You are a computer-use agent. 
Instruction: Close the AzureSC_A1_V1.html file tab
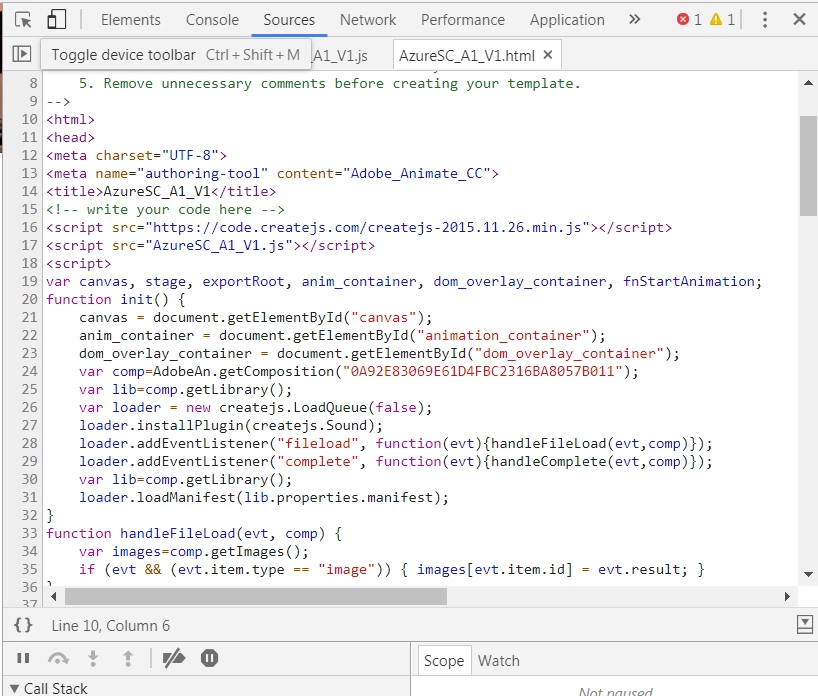coord(548,55)
